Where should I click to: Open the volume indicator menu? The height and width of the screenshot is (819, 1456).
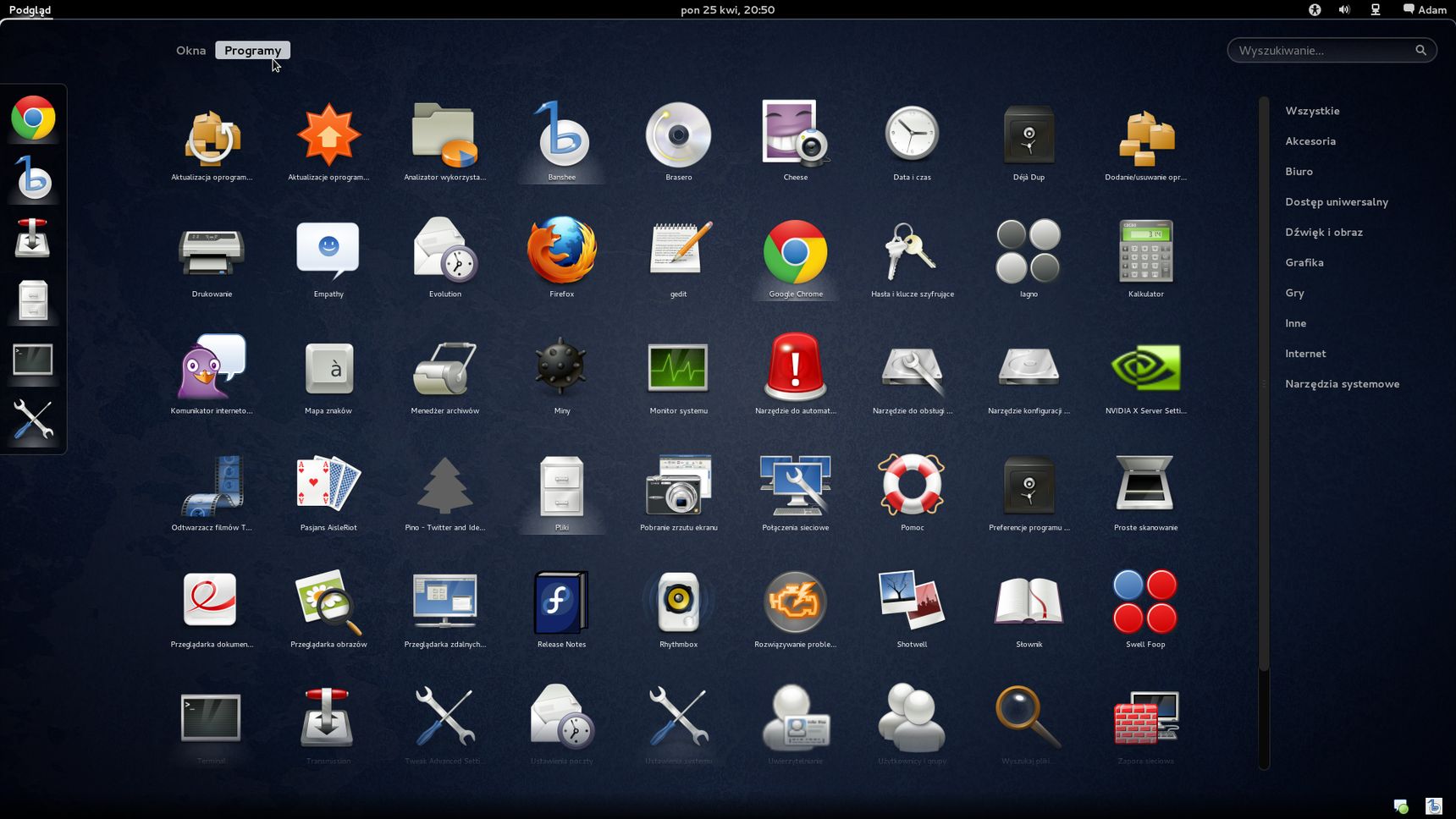[1344, 9]
